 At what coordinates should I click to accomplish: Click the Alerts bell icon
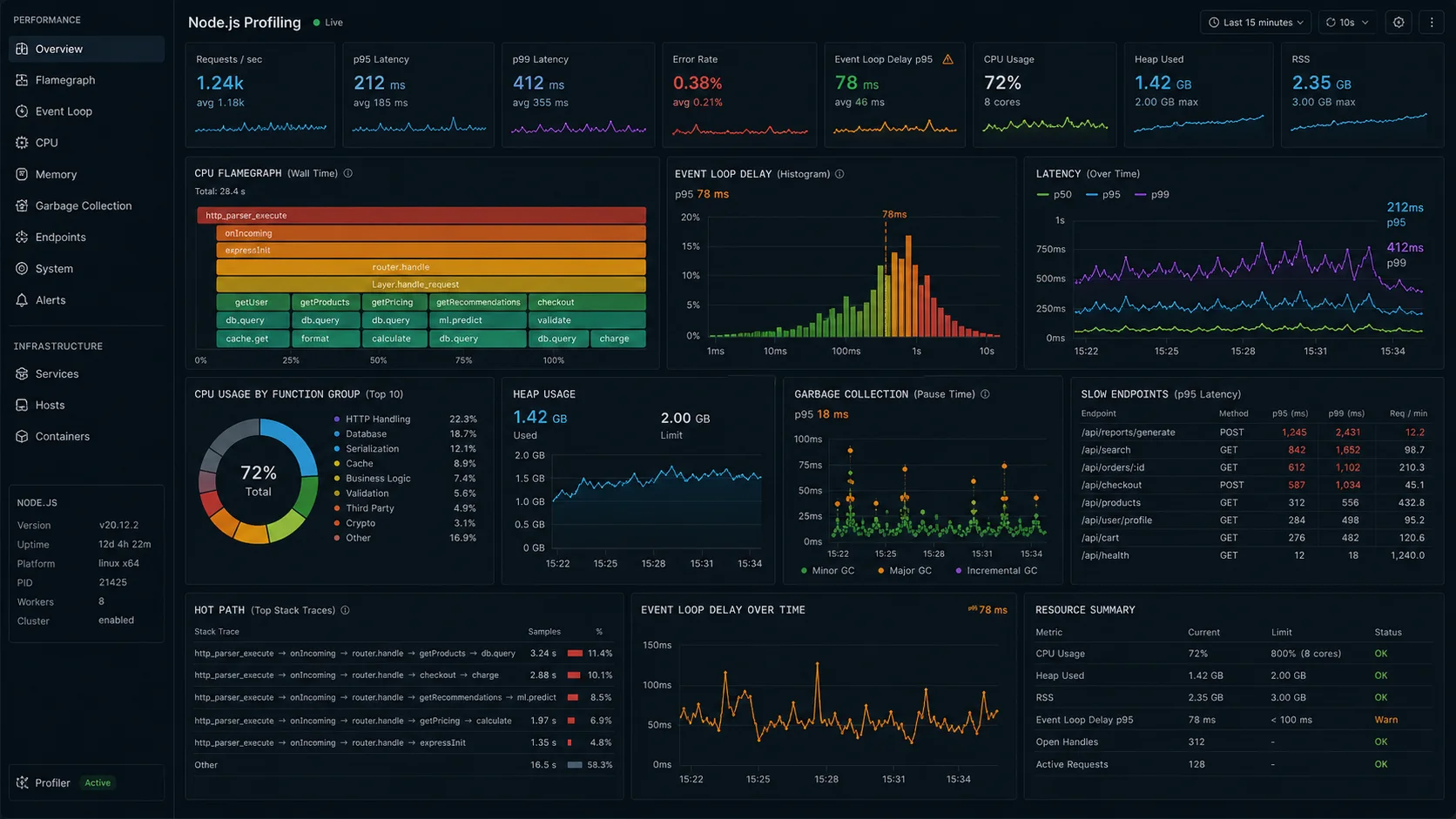coord(22,300)
